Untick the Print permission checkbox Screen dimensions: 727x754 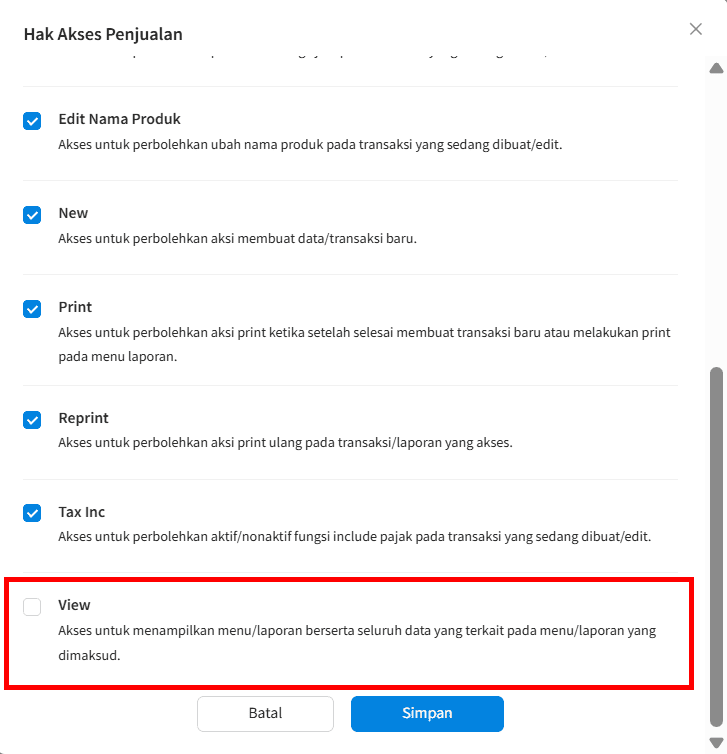[x=32, y=309]
